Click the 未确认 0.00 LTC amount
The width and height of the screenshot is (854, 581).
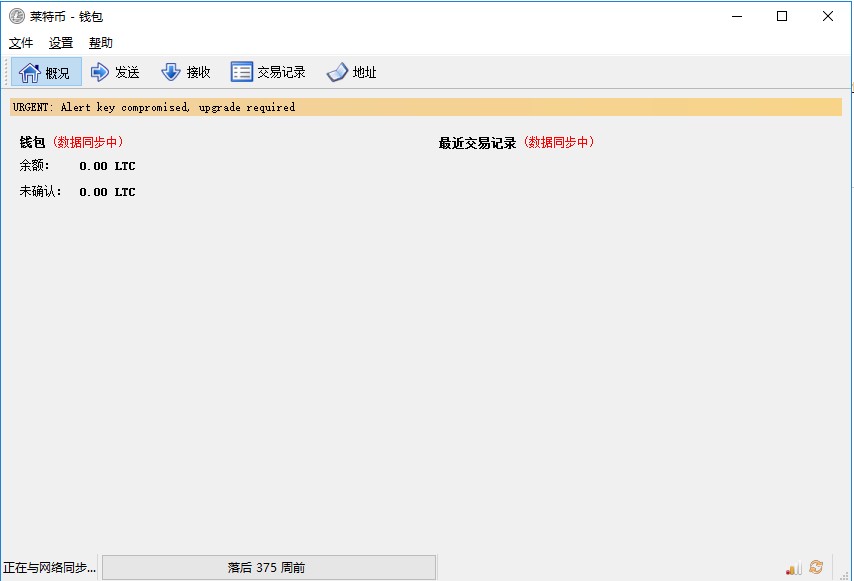tap(107, 192)
